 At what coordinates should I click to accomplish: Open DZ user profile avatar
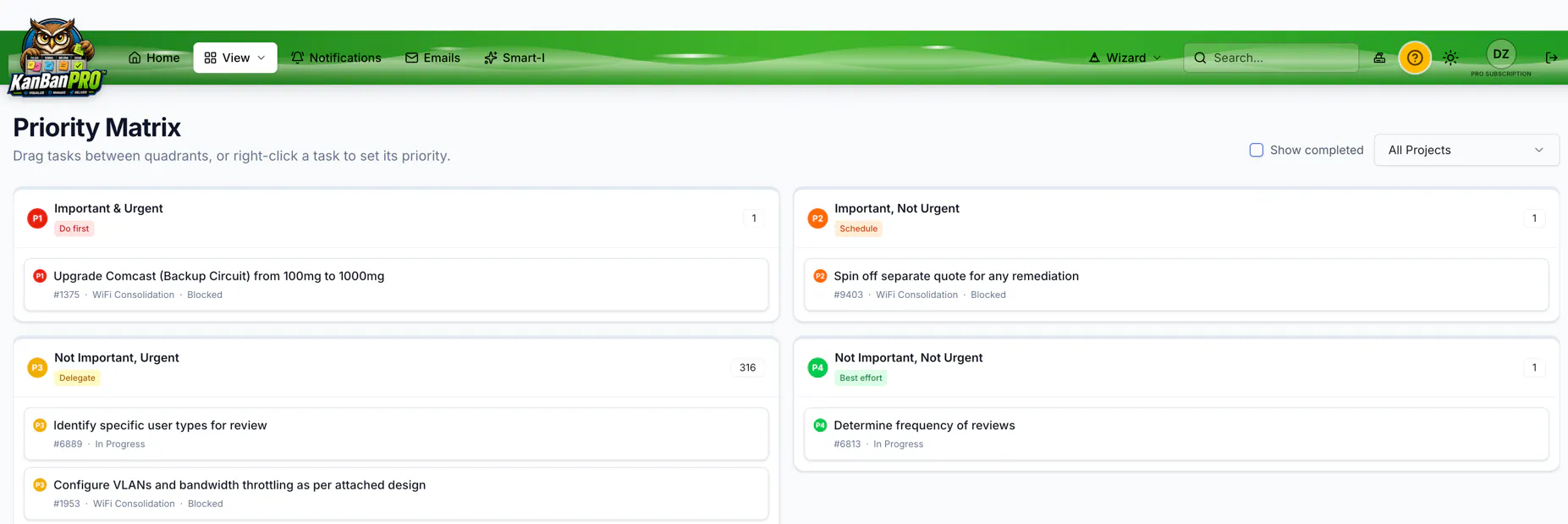[1501, 53]
